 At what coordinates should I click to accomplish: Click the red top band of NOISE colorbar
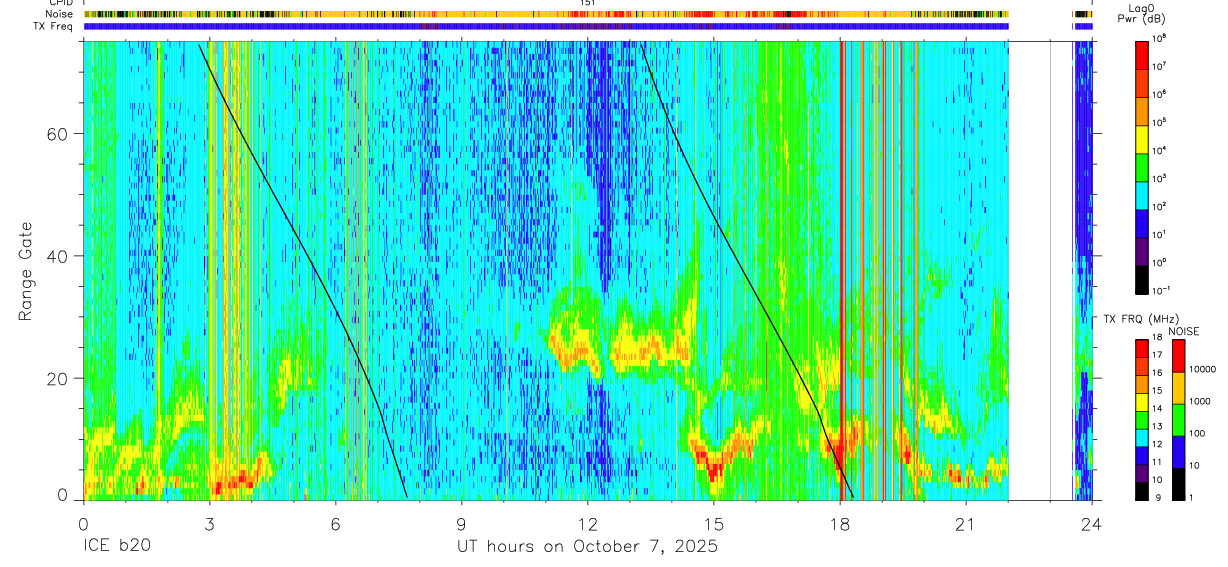(x=1177, y=355)
